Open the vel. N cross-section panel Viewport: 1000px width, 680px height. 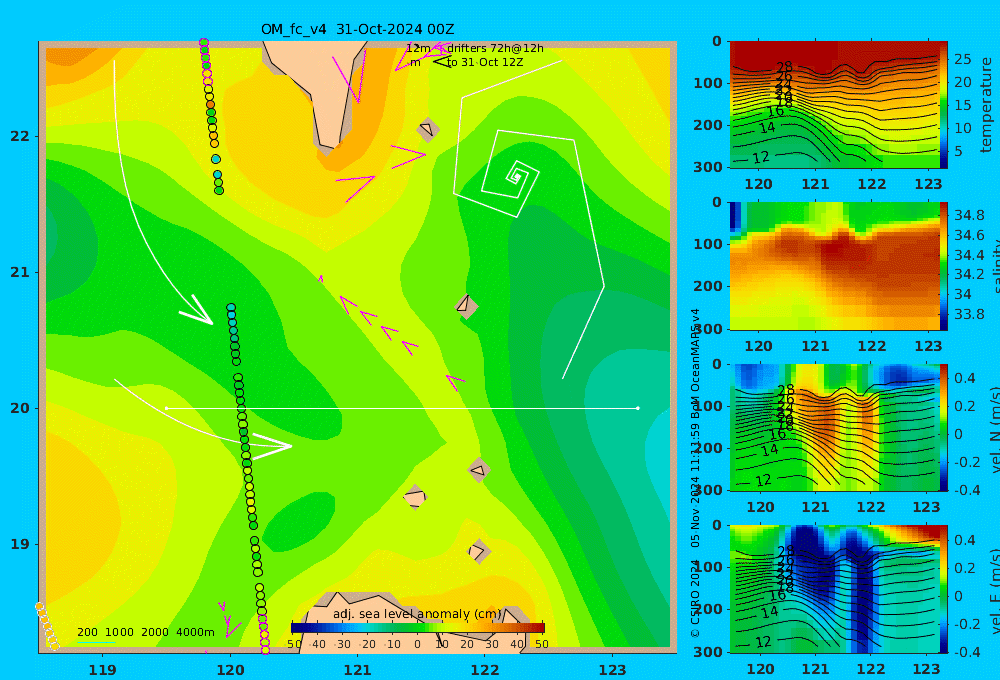834,427
